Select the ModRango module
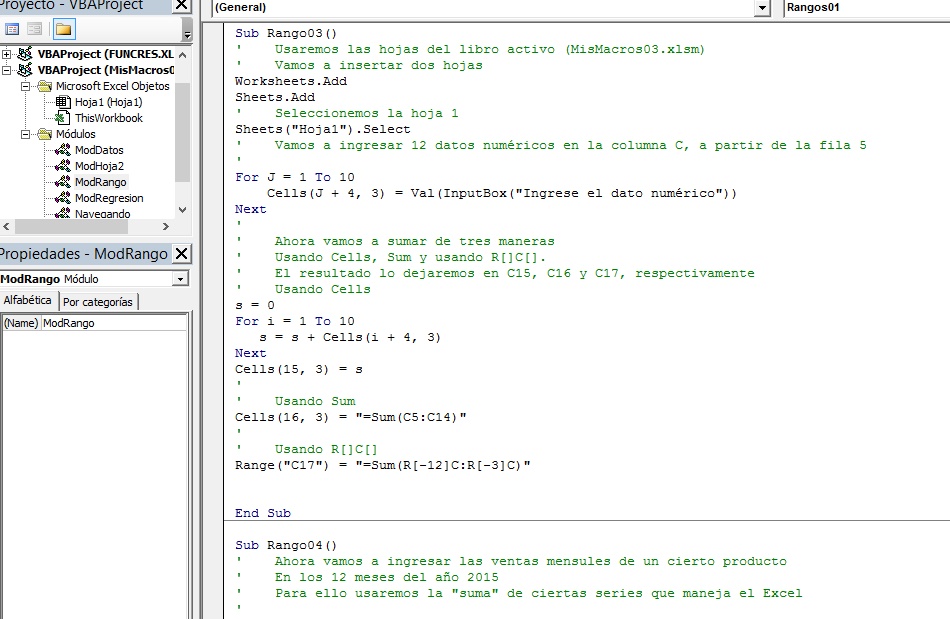This screenshot has height=619, width=950. [x=101, y=182]
